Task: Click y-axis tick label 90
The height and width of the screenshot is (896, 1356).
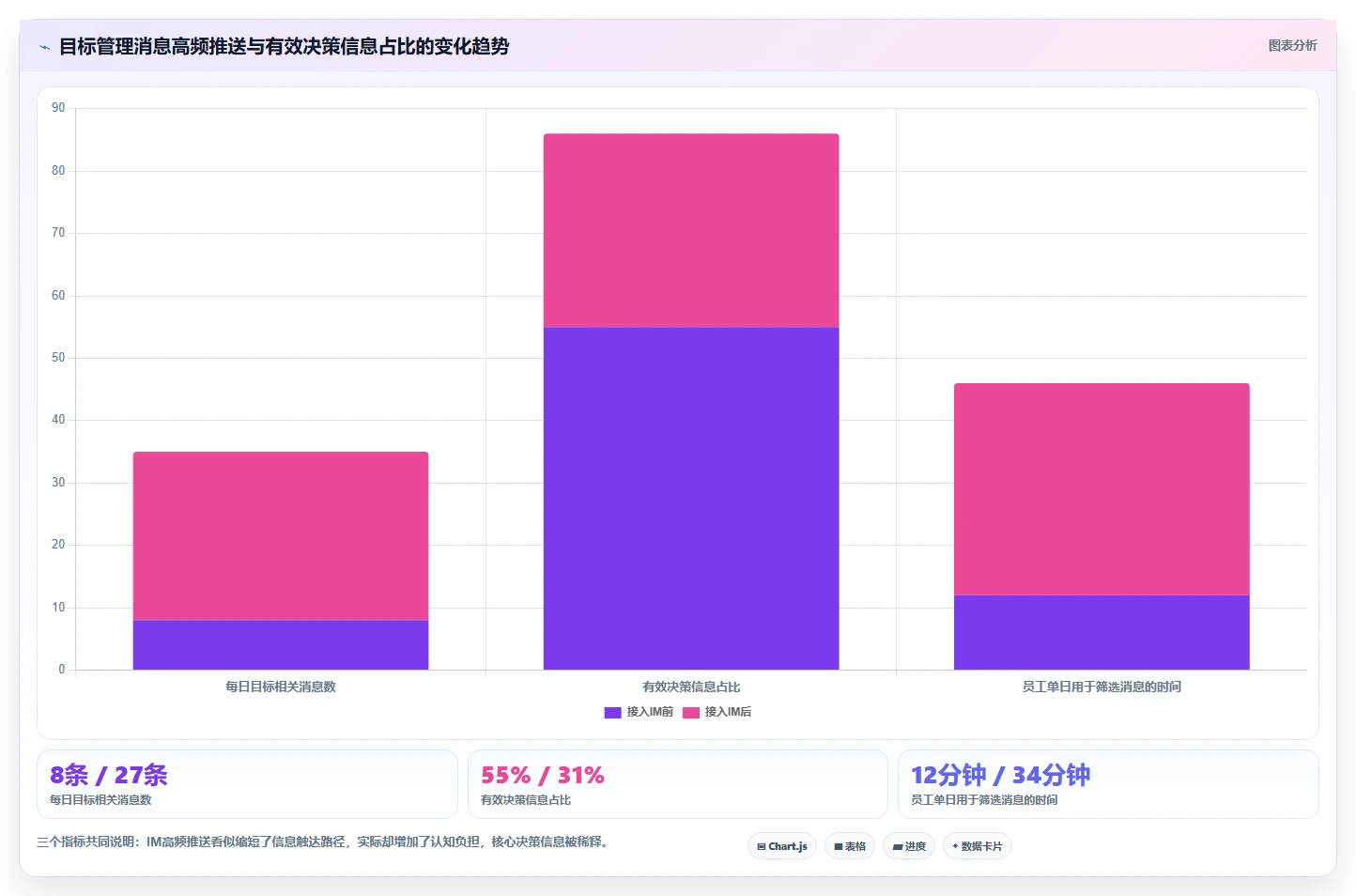Action: point(58,108)
